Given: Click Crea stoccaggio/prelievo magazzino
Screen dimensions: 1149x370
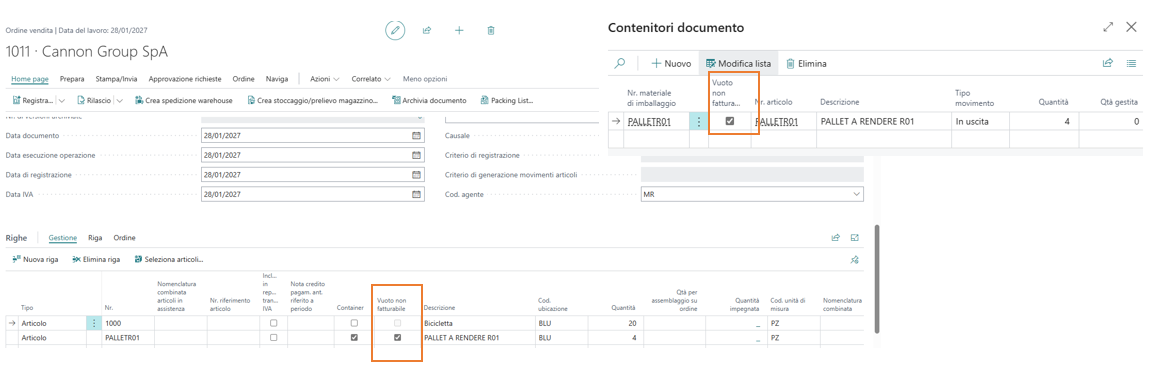Looking at the screenshot, I should [313, 100].
